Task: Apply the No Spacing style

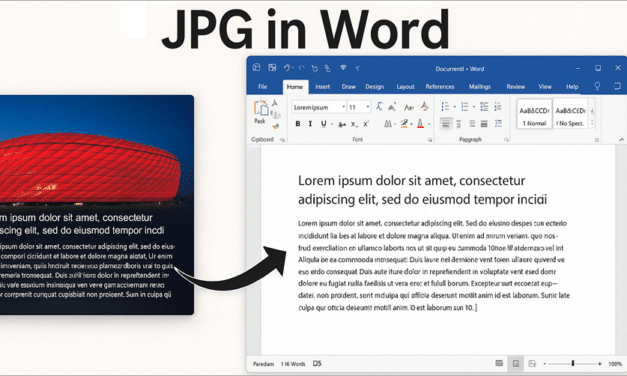Action: coord(570,114)
